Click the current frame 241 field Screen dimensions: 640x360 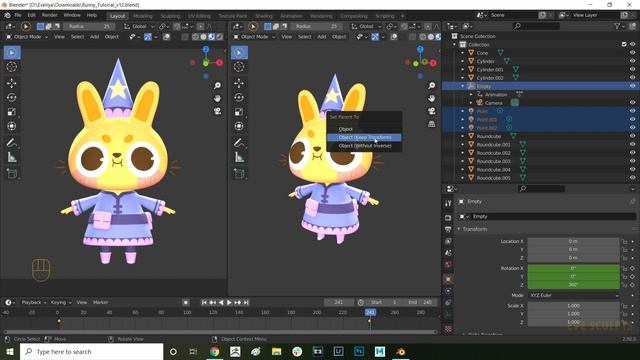coord(339,302)
